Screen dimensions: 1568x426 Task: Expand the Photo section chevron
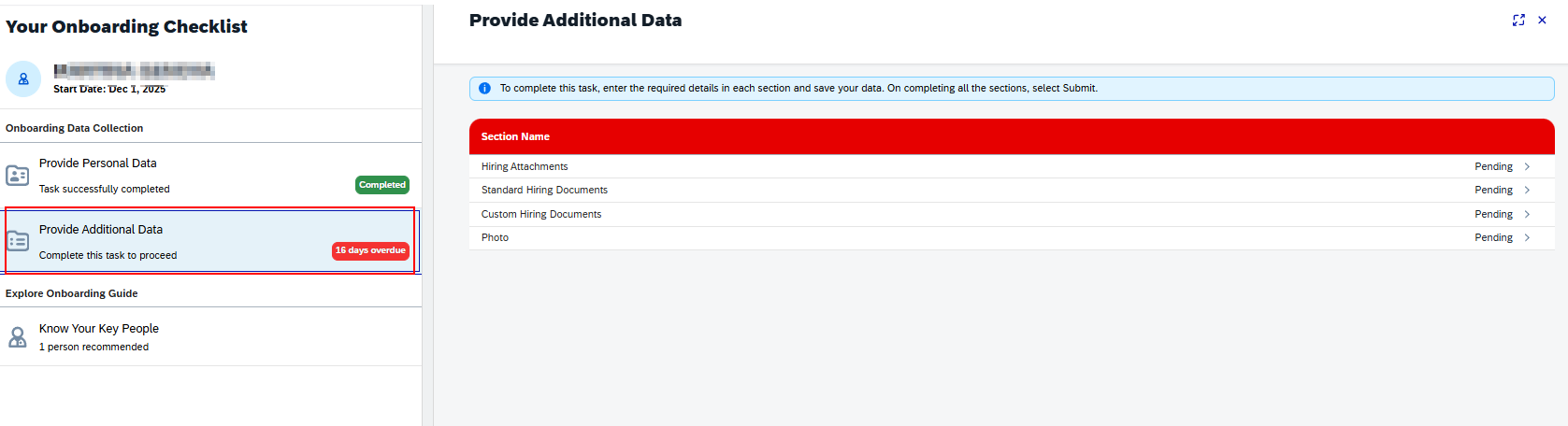coord(1527,238)
